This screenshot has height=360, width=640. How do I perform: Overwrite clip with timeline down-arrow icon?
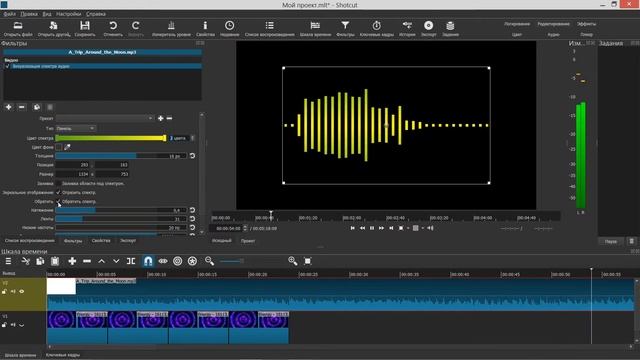pos(116,261)
